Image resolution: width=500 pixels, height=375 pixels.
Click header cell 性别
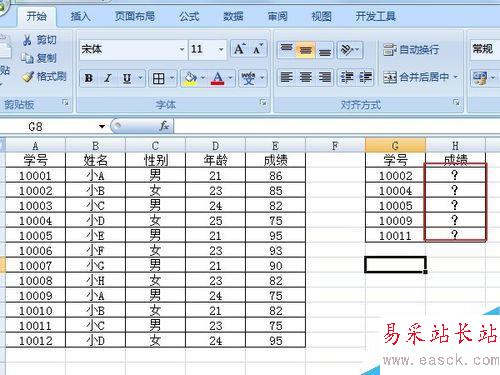click(155, 160)
